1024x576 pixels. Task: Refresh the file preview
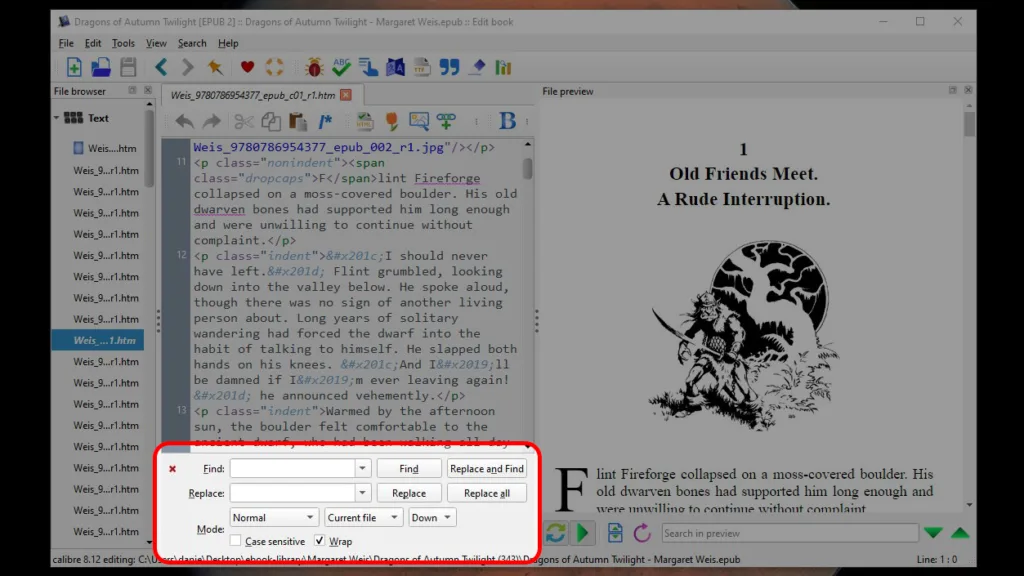(643, 533)
